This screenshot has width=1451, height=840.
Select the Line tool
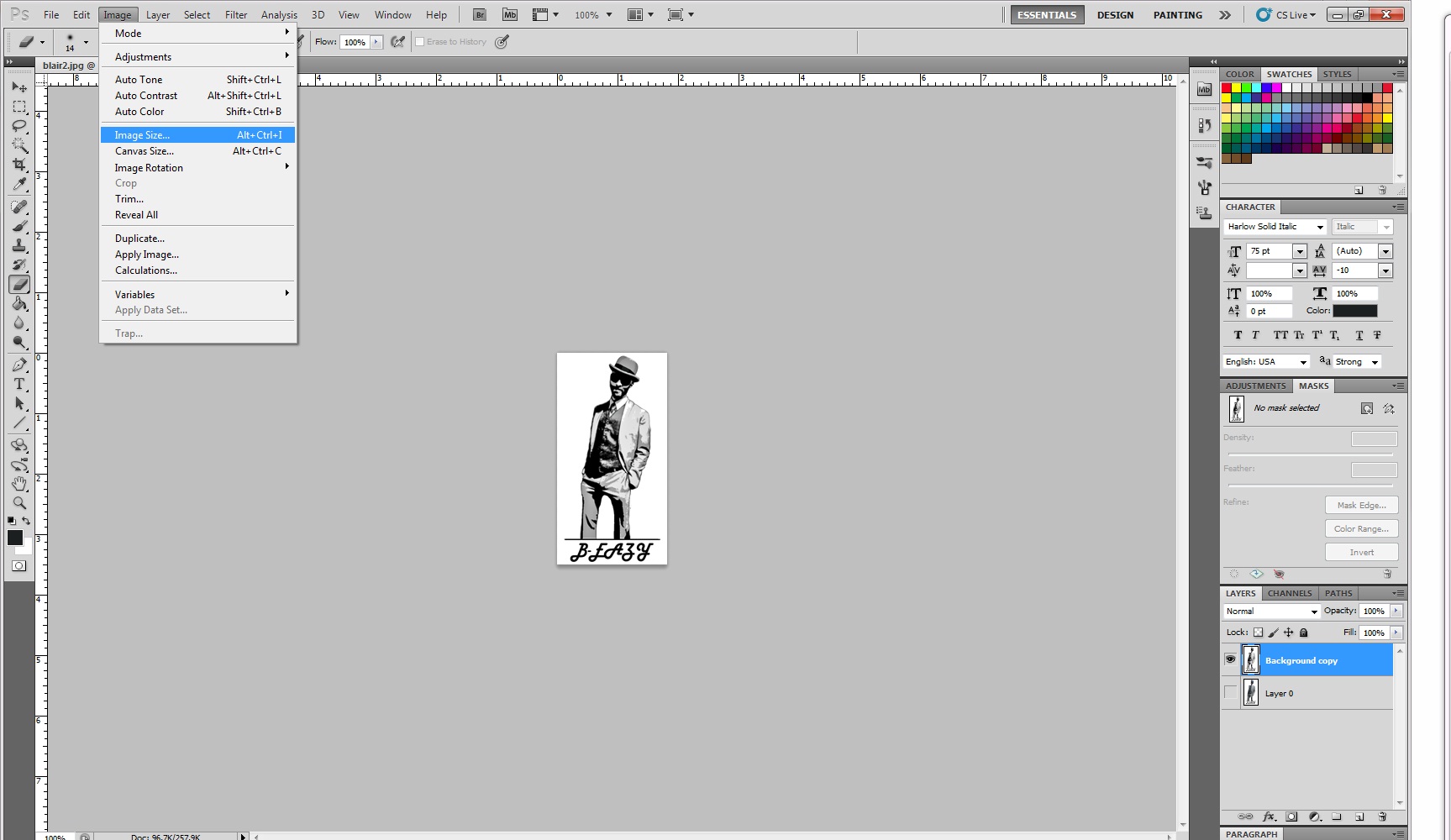click(x=19, y=423)
